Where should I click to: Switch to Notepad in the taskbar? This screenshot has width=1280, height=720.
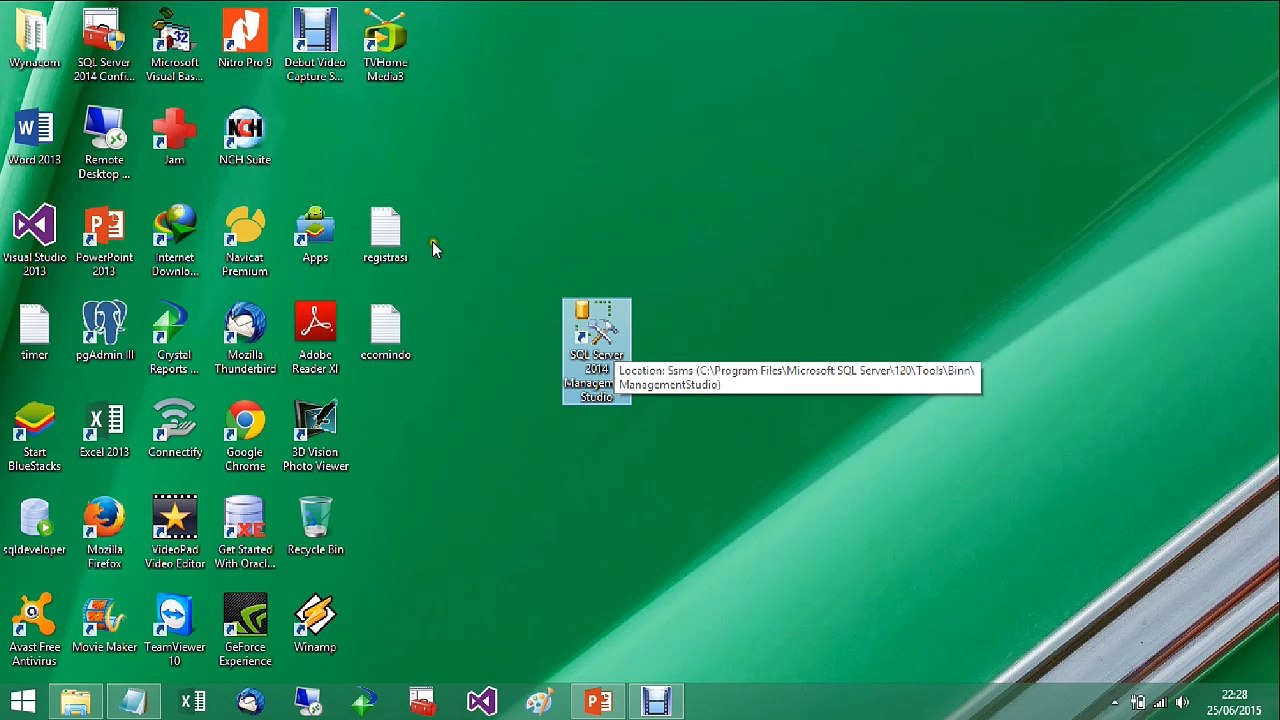click(134, 701)
